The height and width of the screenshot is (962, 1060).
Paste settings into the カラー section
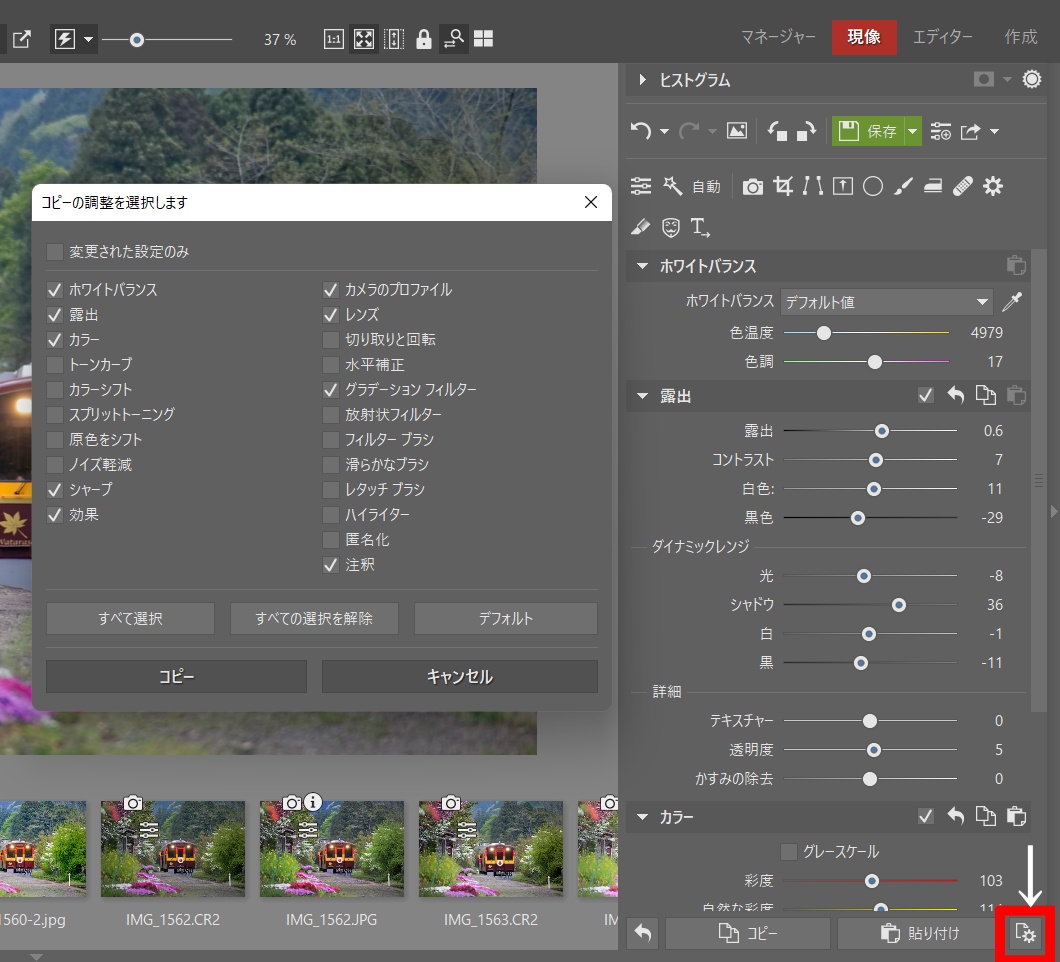coord(1016,816)
